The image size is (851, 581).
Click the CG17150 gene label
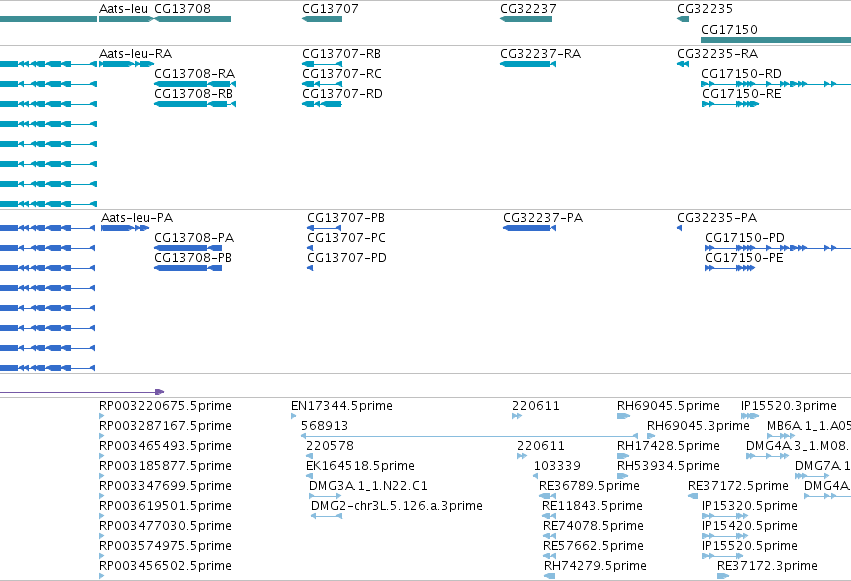tap(729, 29)
